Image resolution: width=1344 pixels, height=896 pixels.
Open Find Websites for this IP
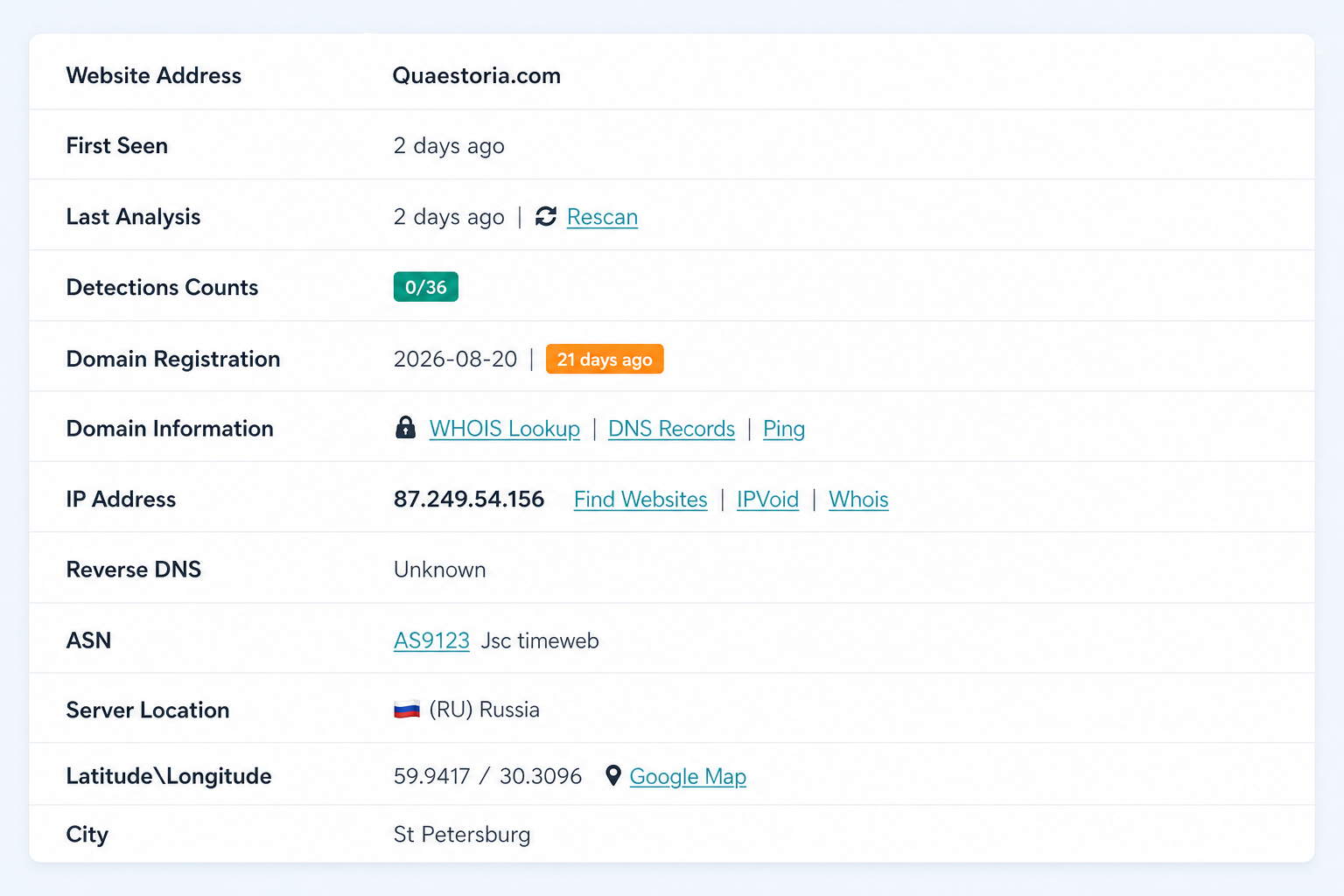[x=640, y=499]
